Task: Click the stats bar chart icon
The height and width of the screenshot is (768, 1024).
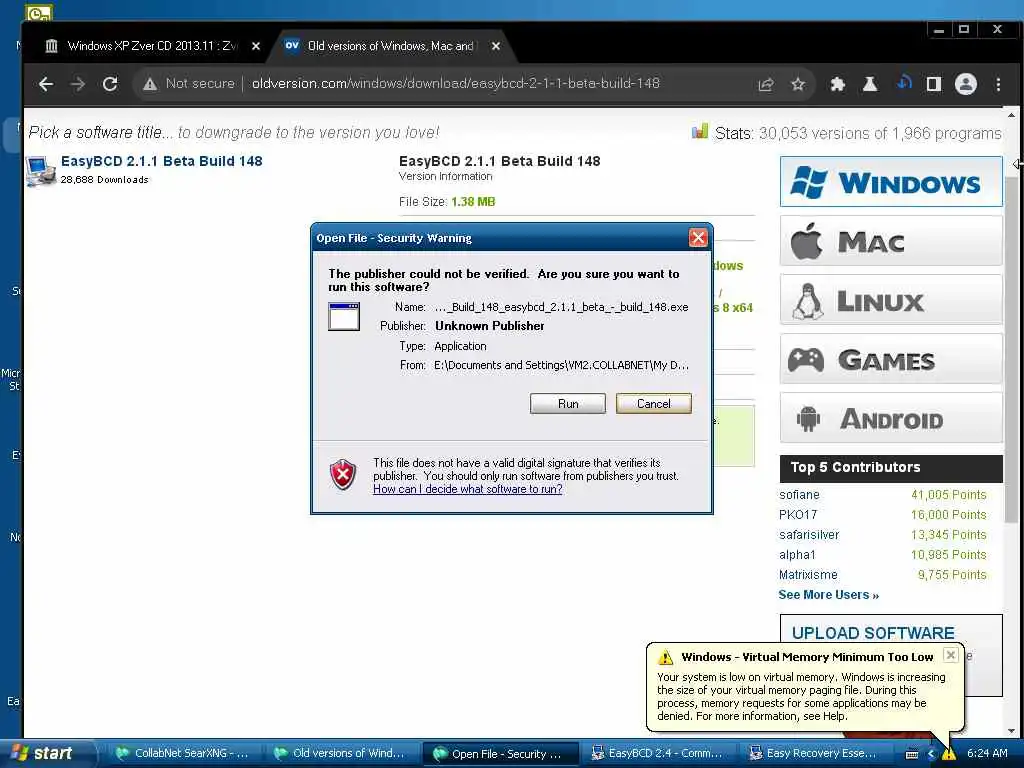Action: [x=699, y=131]
